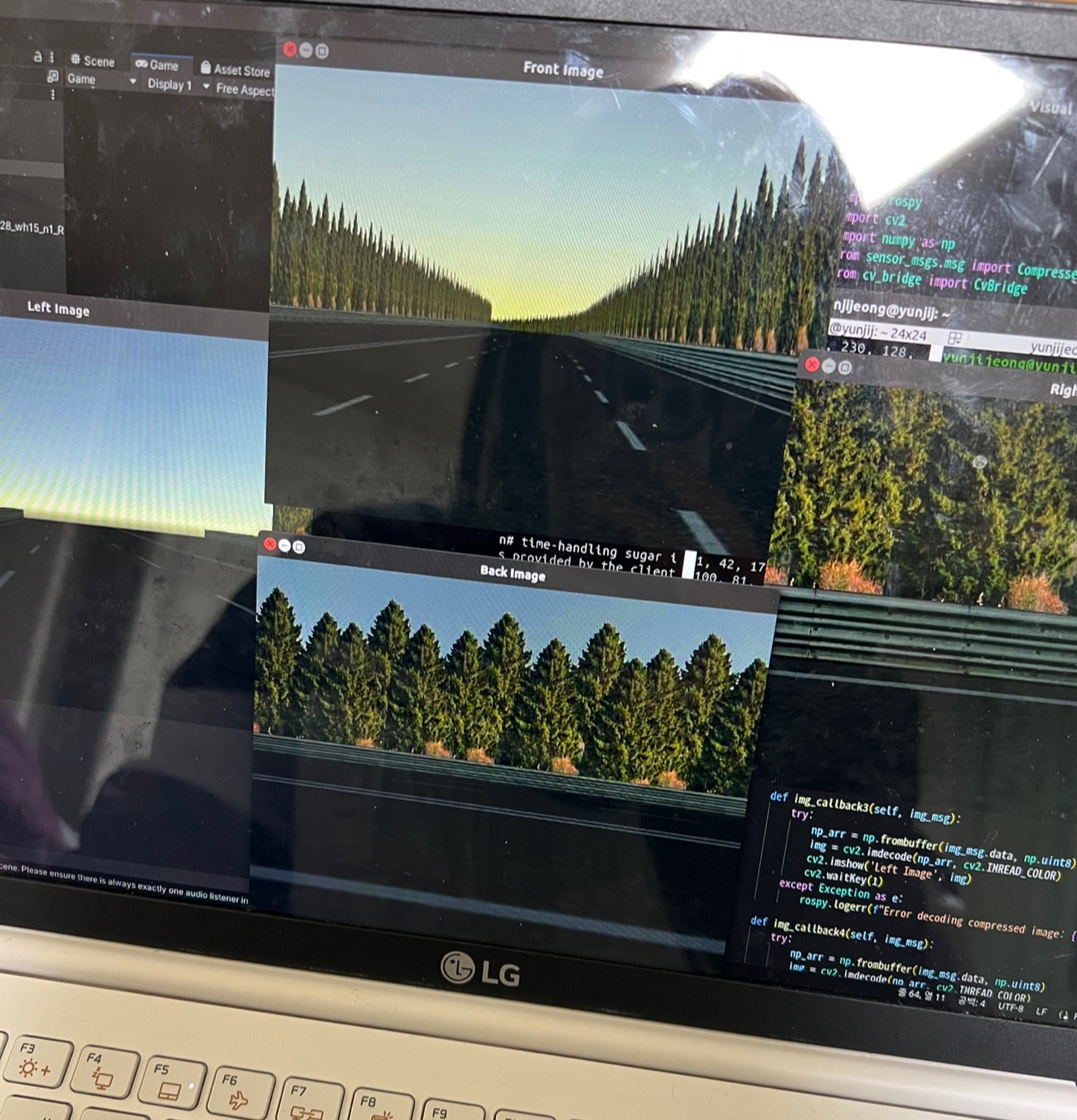
Task: Minimize the Back Image window
Action: click(284, 546)
